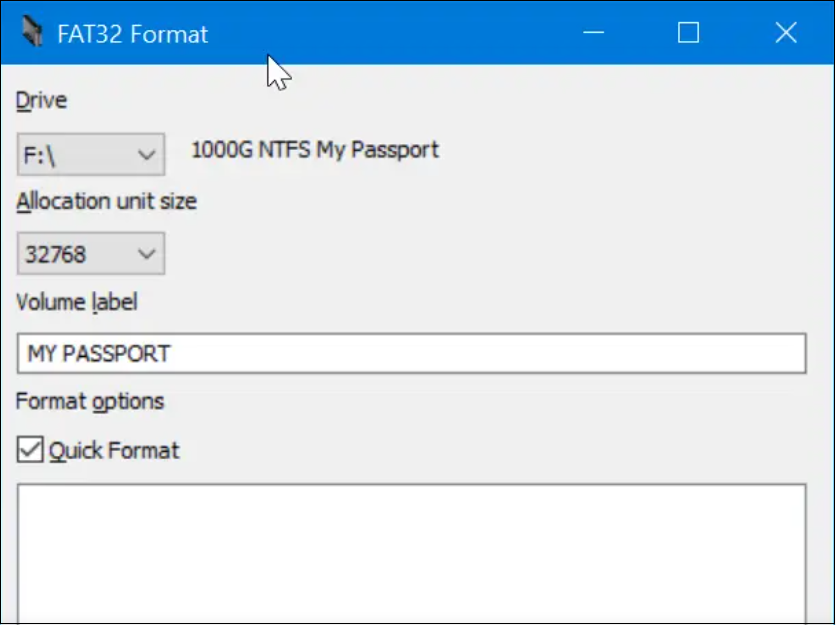Click the MY PASSPORT text in the field
The image size is (836, 625).
coord(98,354)
